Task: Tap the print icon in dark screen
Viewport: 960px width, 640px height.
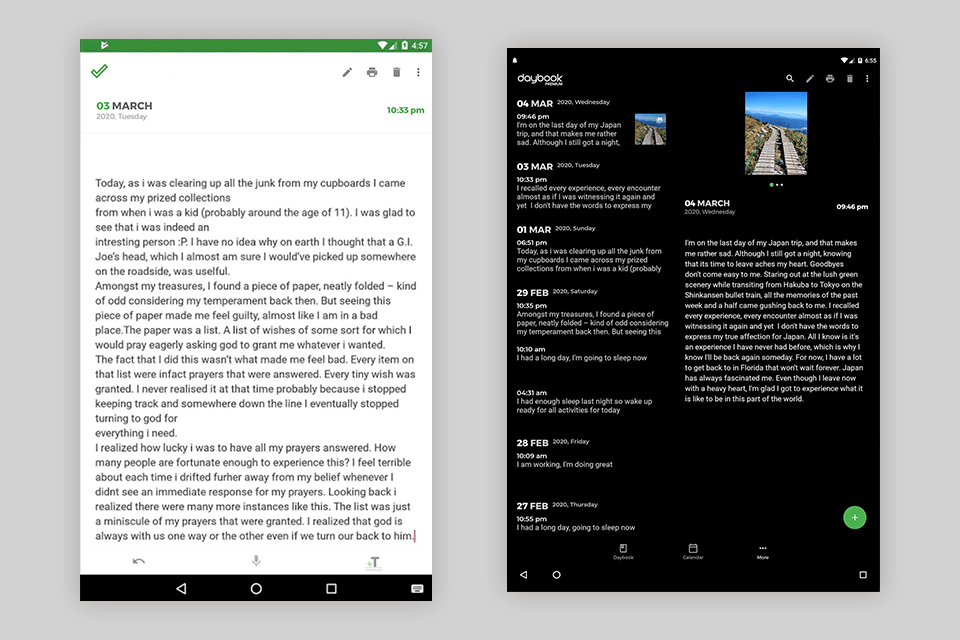Action: point(830,78)
